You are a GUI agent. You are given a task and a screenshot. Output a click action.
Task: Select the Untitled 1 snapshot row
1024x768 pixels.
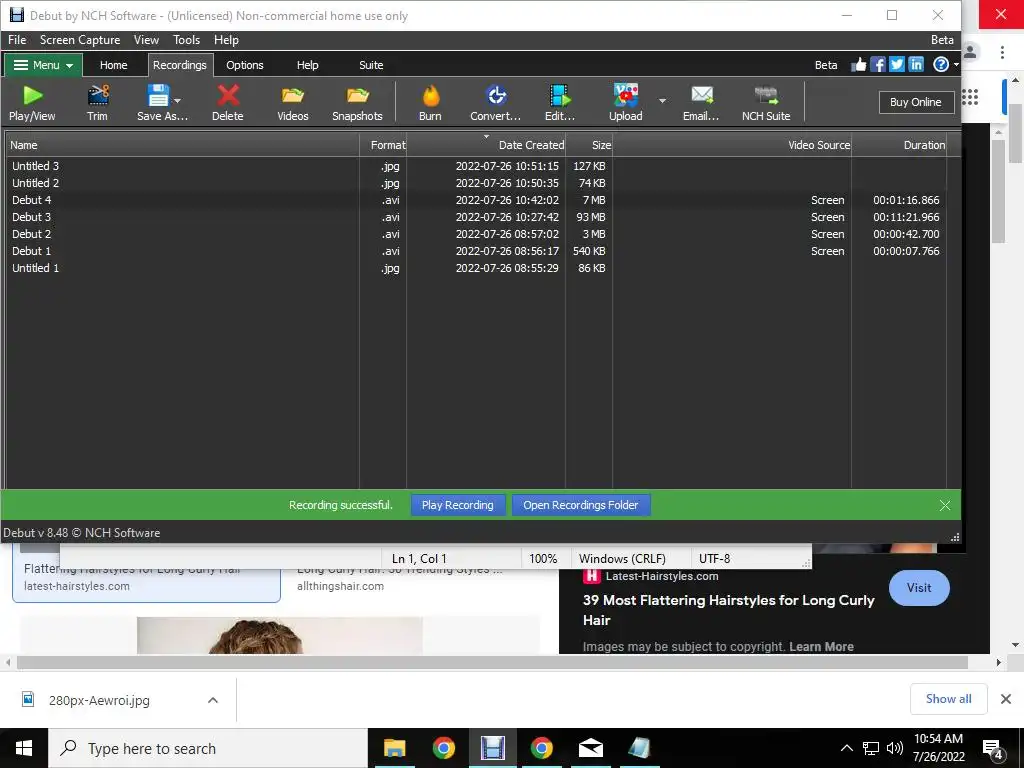[475, 268]
